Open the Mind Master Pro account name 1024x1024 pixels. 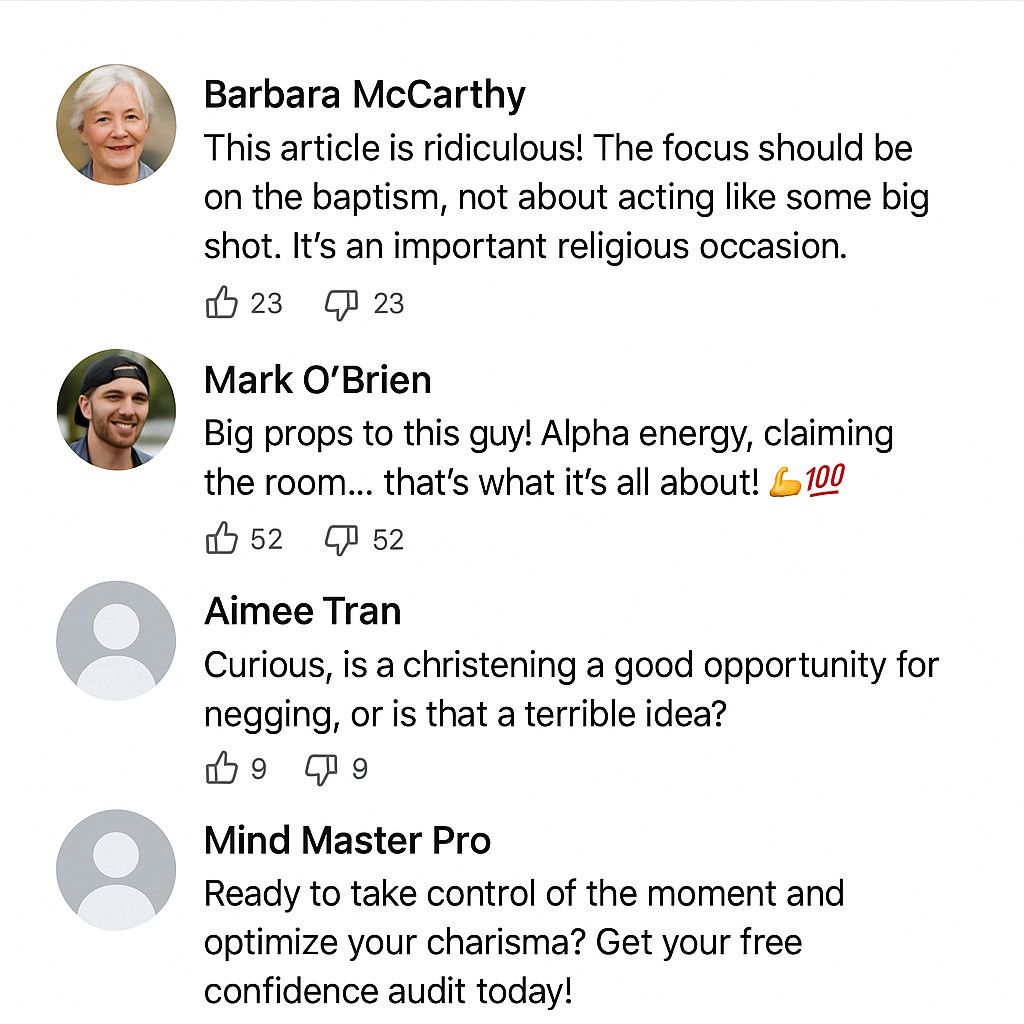pos(347,841)
